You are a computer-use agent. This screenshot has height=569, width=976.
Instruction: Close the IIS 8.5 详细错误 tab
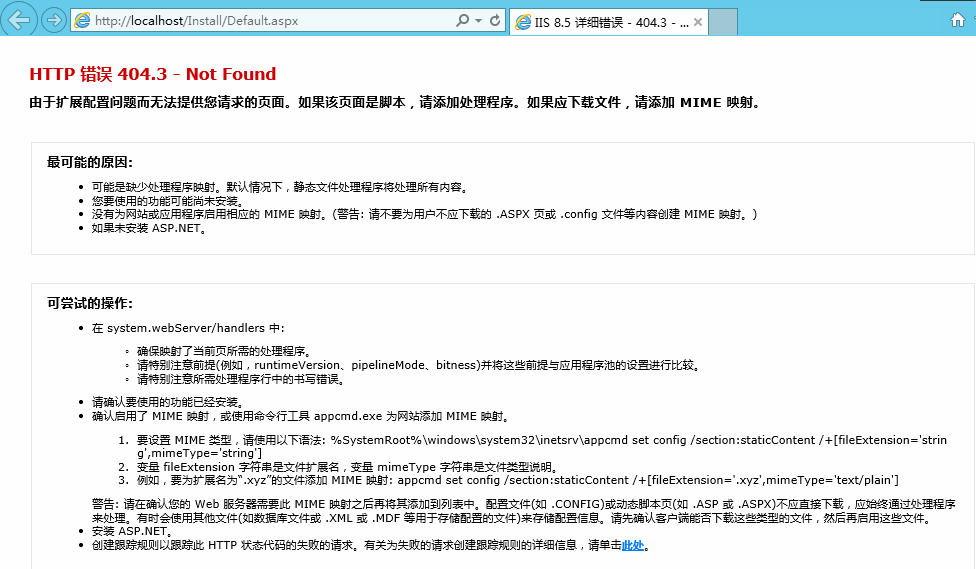[698, 21]
